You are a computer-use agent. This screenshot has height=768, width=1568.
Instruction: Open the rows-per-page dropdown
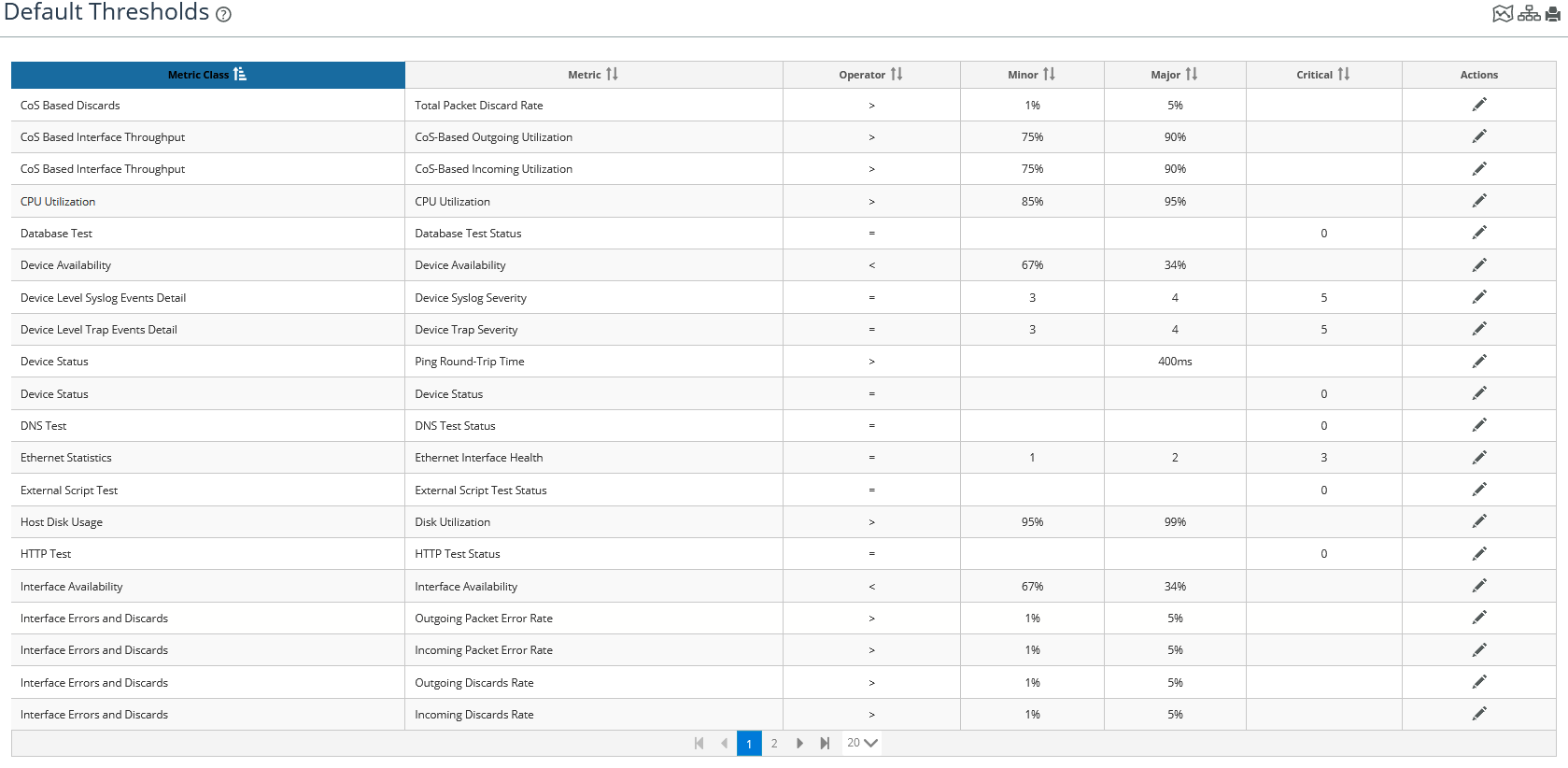coord(862,743)
